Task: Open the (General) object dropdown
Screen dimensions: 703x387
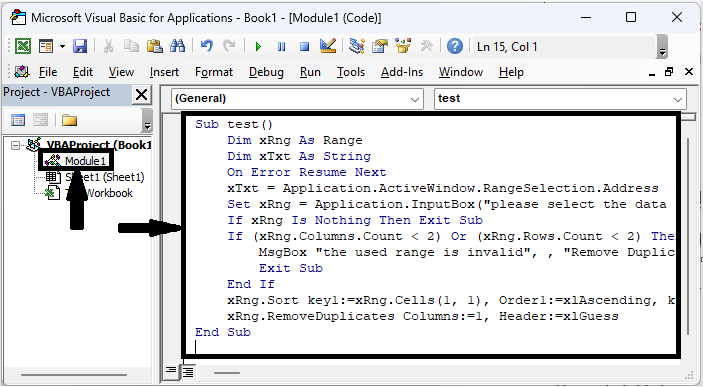Action: click(x=297, y=99)
